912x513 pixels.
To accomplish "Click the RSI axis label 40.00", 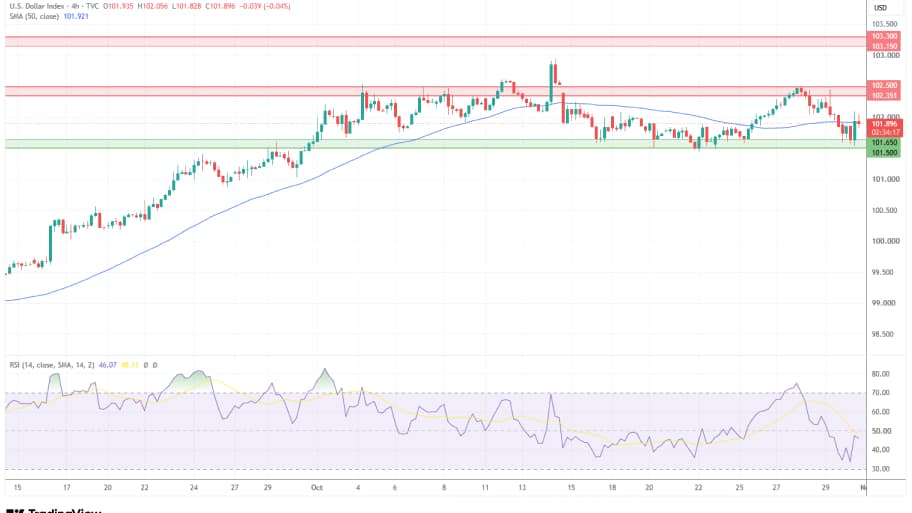I will (x=881, y=450).
